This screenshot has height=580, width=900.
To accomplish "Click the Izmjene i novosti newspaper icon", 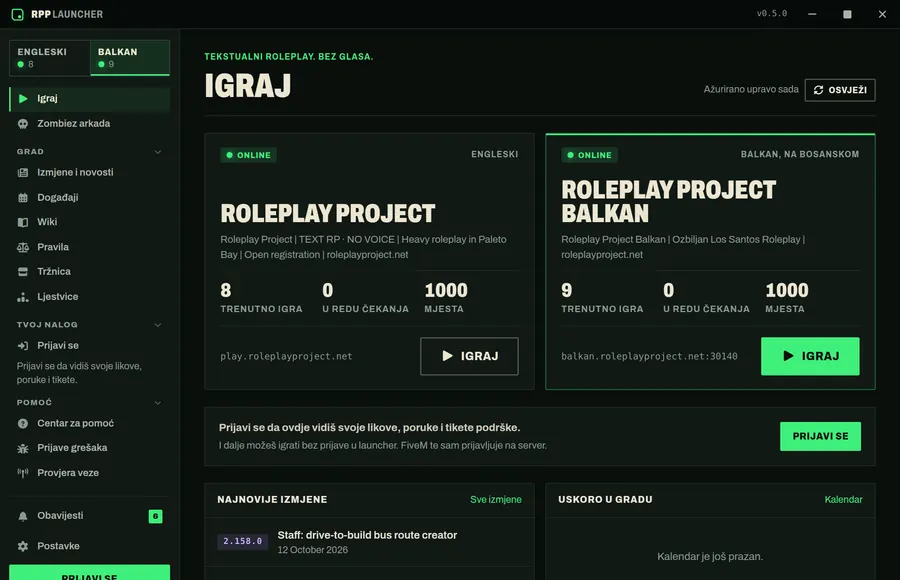I will coord(23,172).
